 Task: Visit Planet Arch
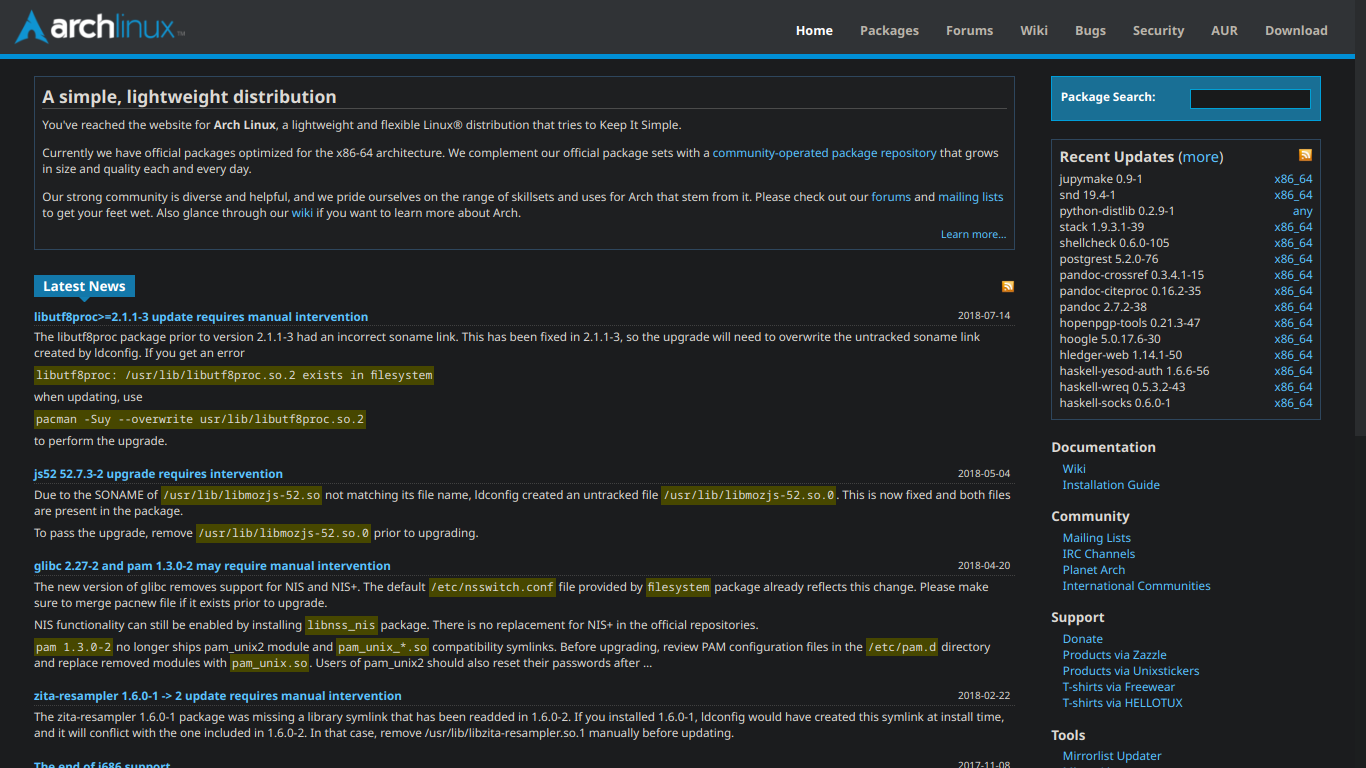coord(1093,569)
